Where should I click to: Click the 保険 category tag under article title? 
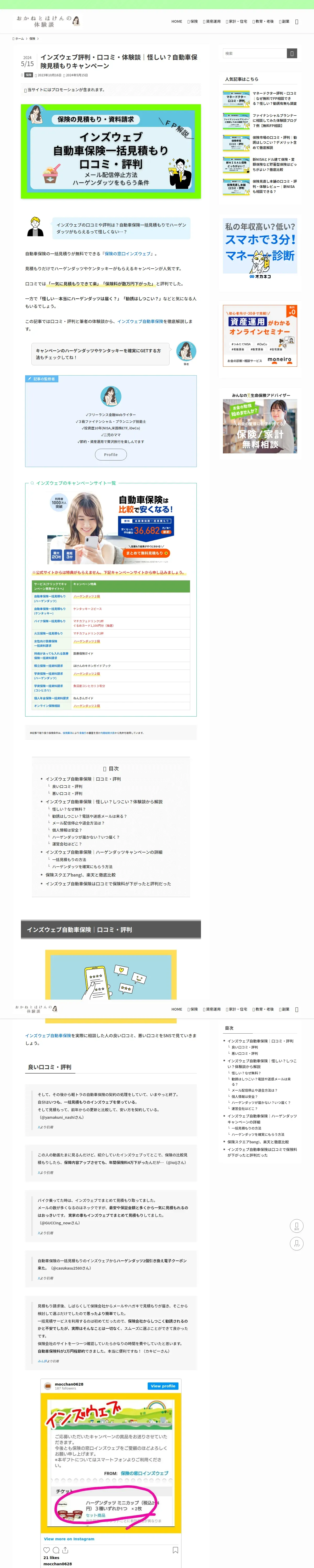click(29, 75)
